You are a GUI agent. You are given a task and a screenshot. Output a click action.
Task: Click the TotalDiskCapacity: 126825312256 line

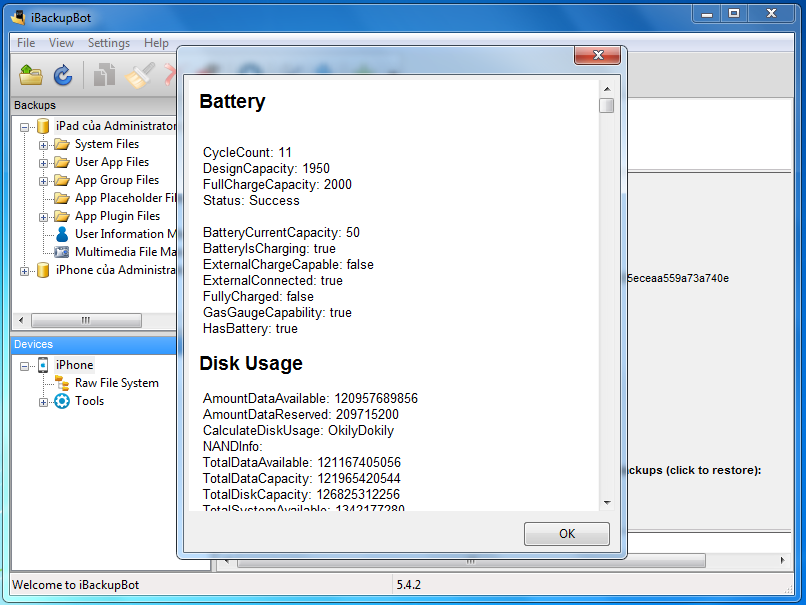301,494
